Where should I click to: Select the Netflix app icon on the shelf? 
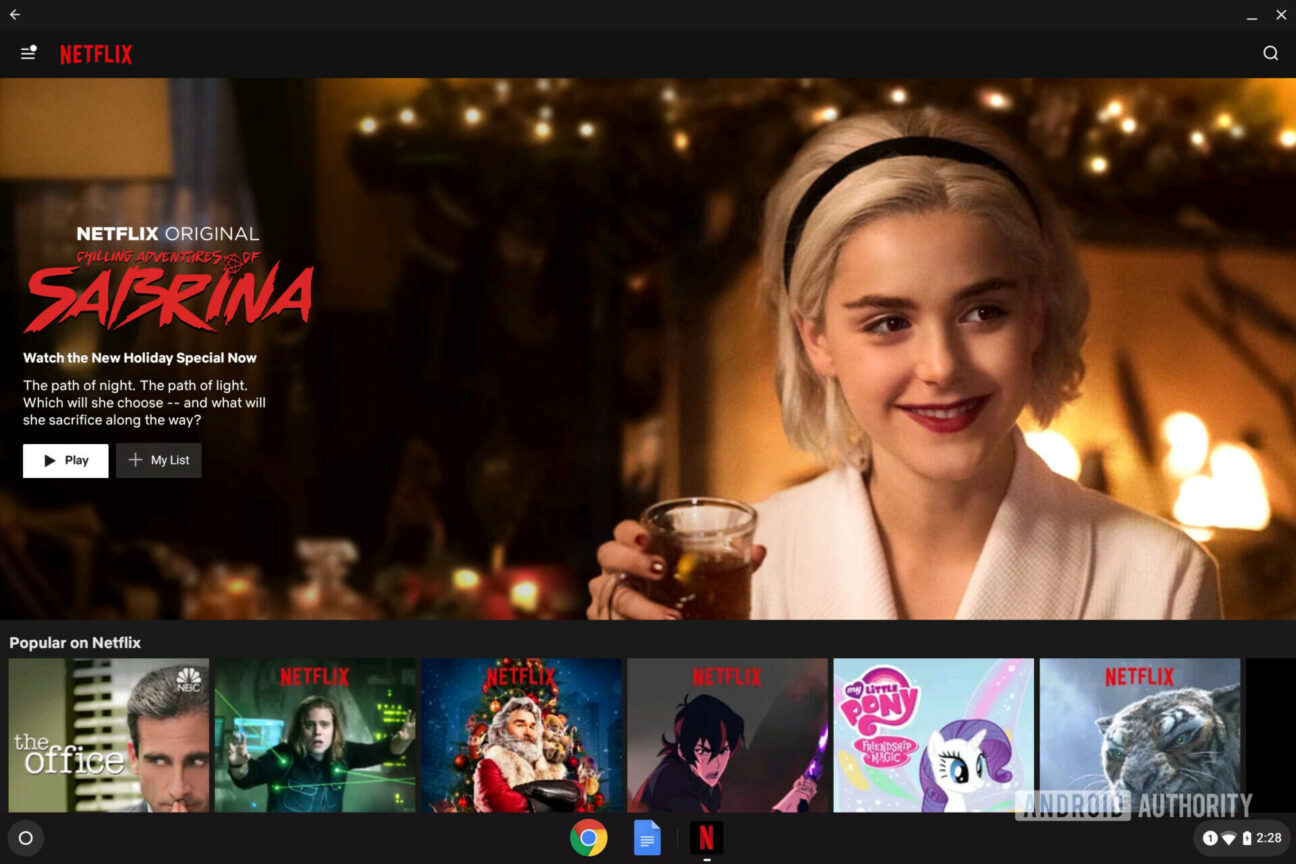coord(706,838)
